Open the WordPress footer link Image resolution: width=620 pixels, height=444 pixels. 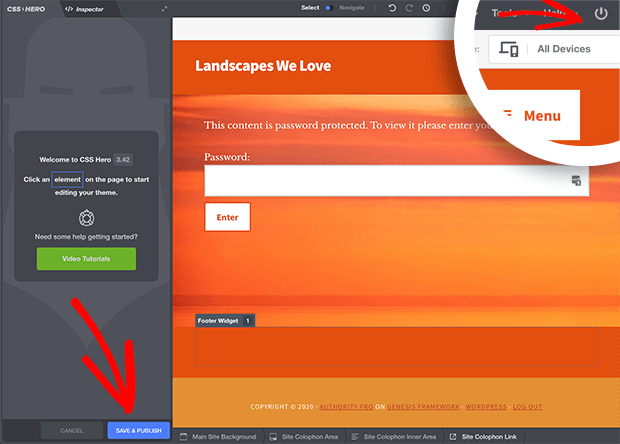(x=486, y=407)
